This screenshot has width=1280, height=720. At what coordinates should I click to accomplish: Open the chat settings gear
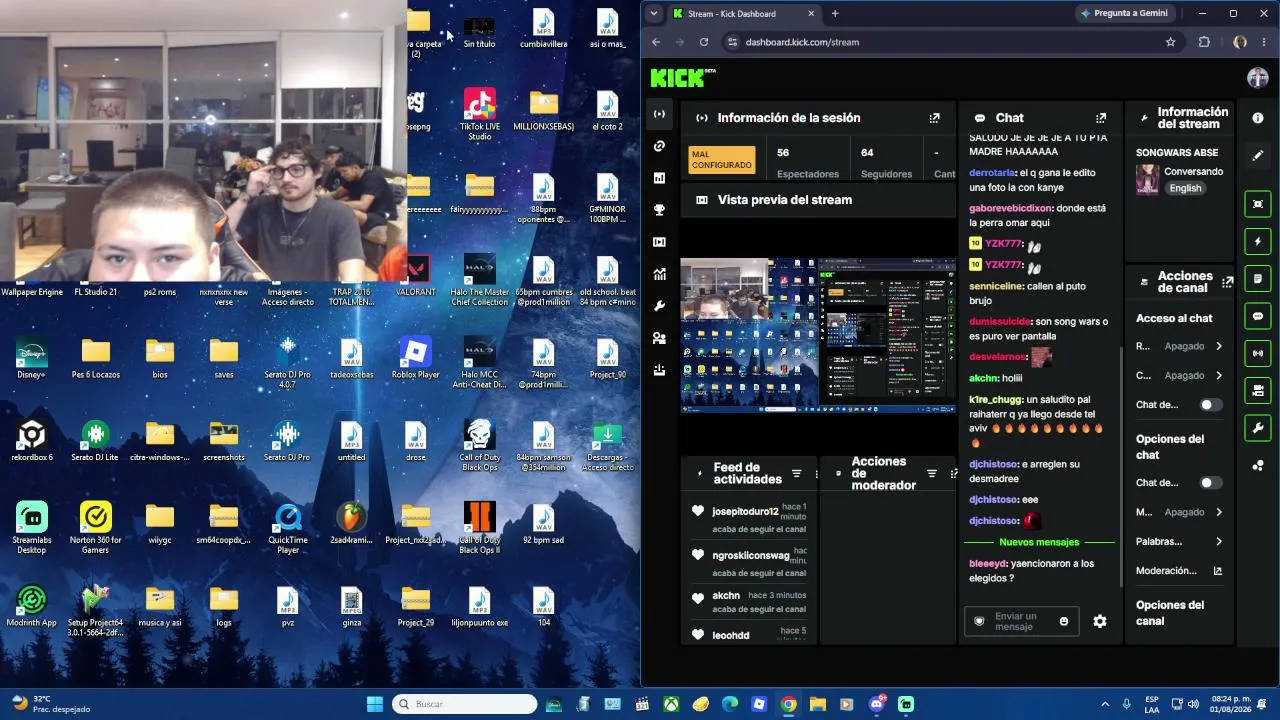1100,621
